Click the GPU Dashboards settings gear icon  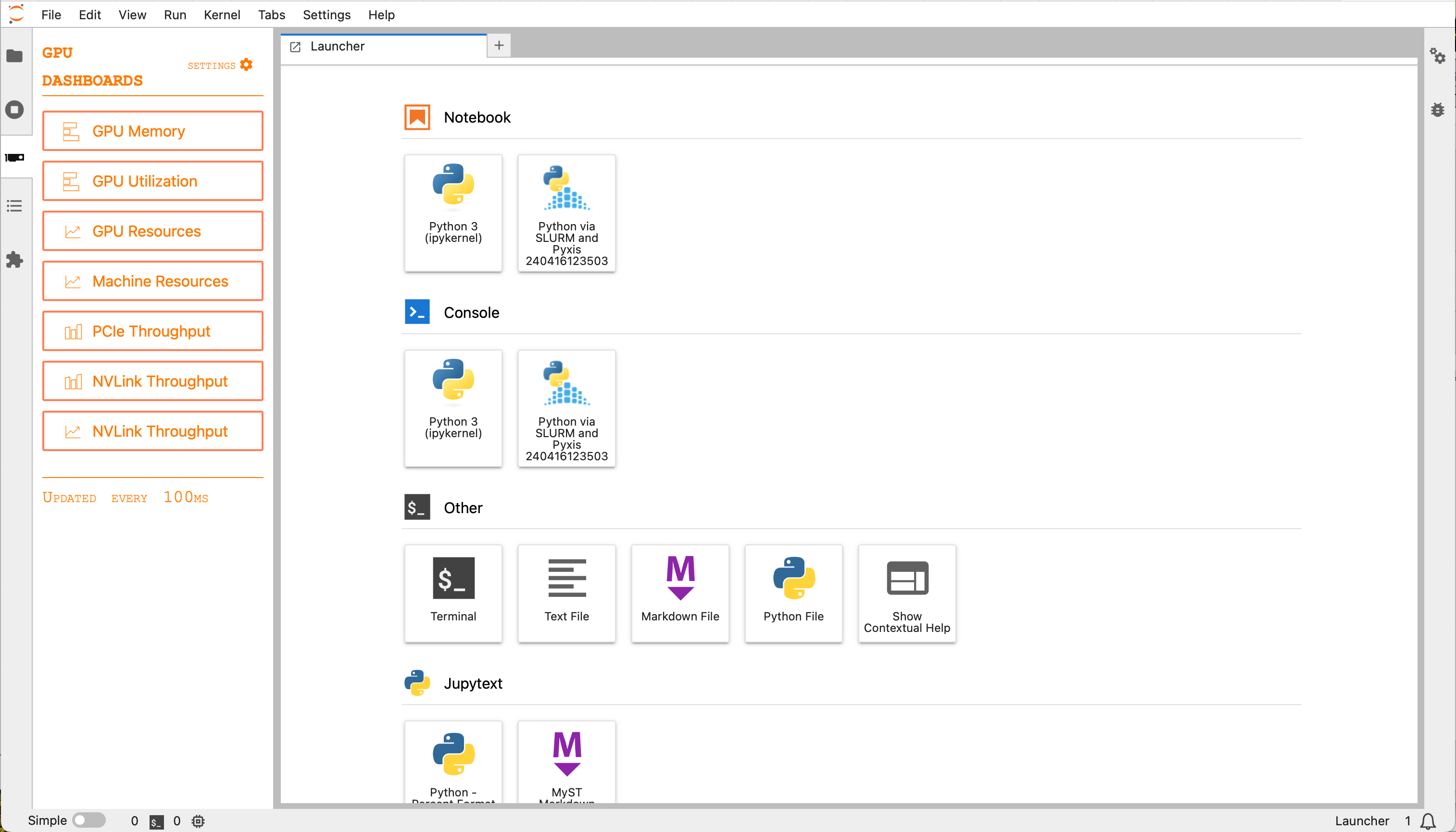(x=246, y=64)
